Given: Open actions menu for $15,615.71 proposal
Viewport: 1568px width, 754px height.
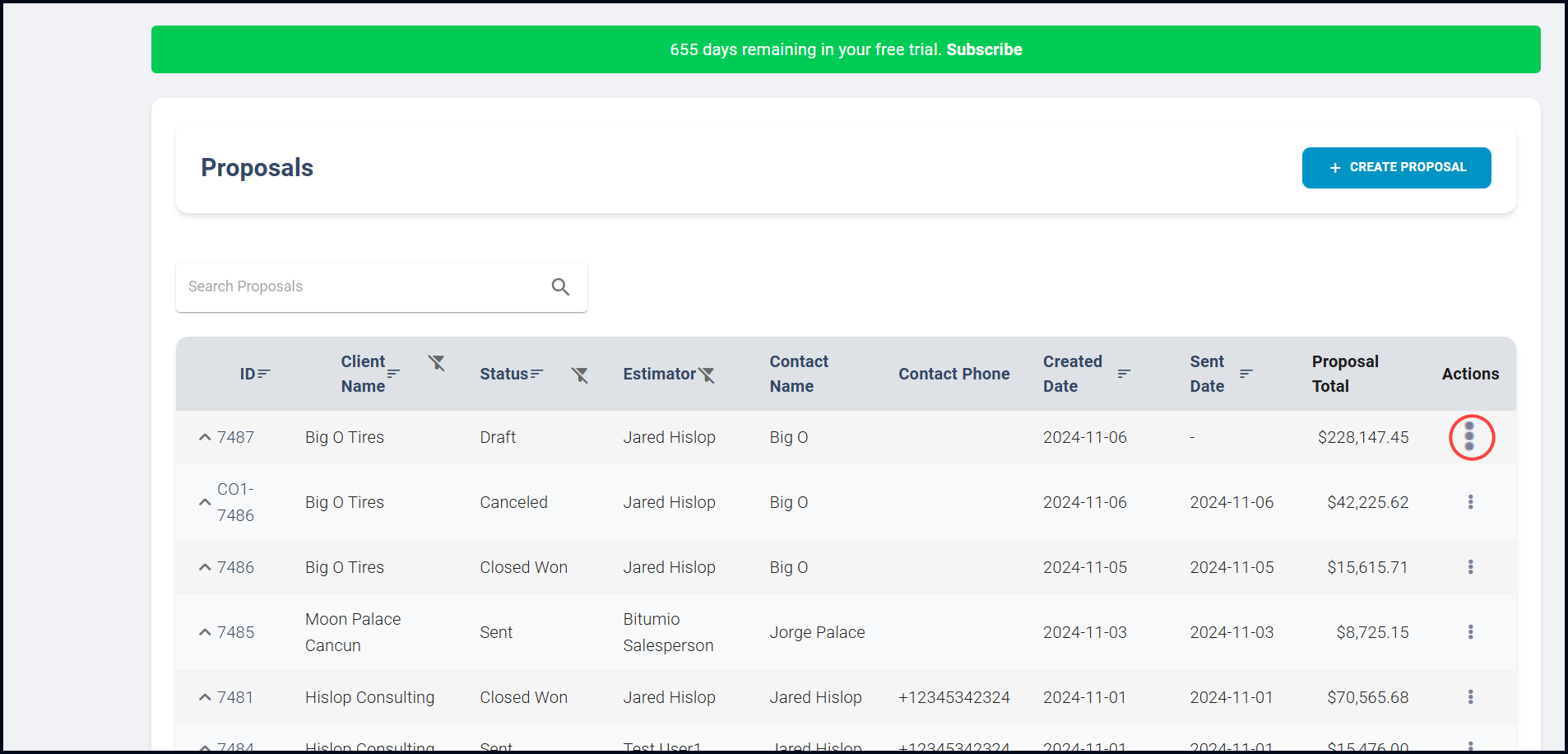Looking at the screenshot, I should [1470, 567].
